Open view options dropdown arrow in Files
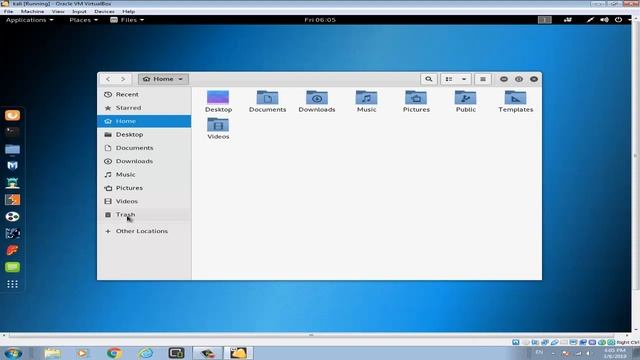Screen dimensions: 640x360 coord(464,79)
